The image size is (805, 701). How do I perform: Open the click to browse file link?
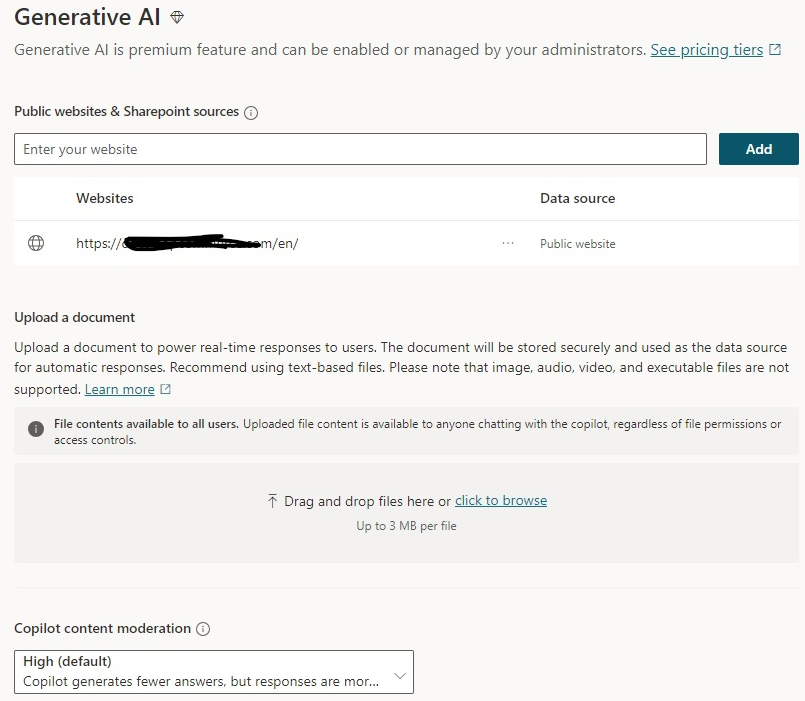[x=501, y=501]
